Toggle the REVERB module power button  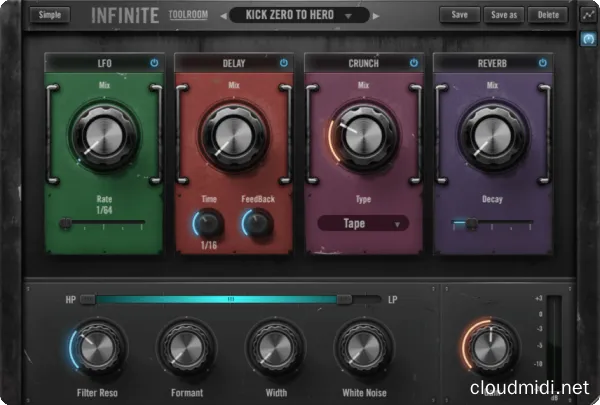(543, 63)
